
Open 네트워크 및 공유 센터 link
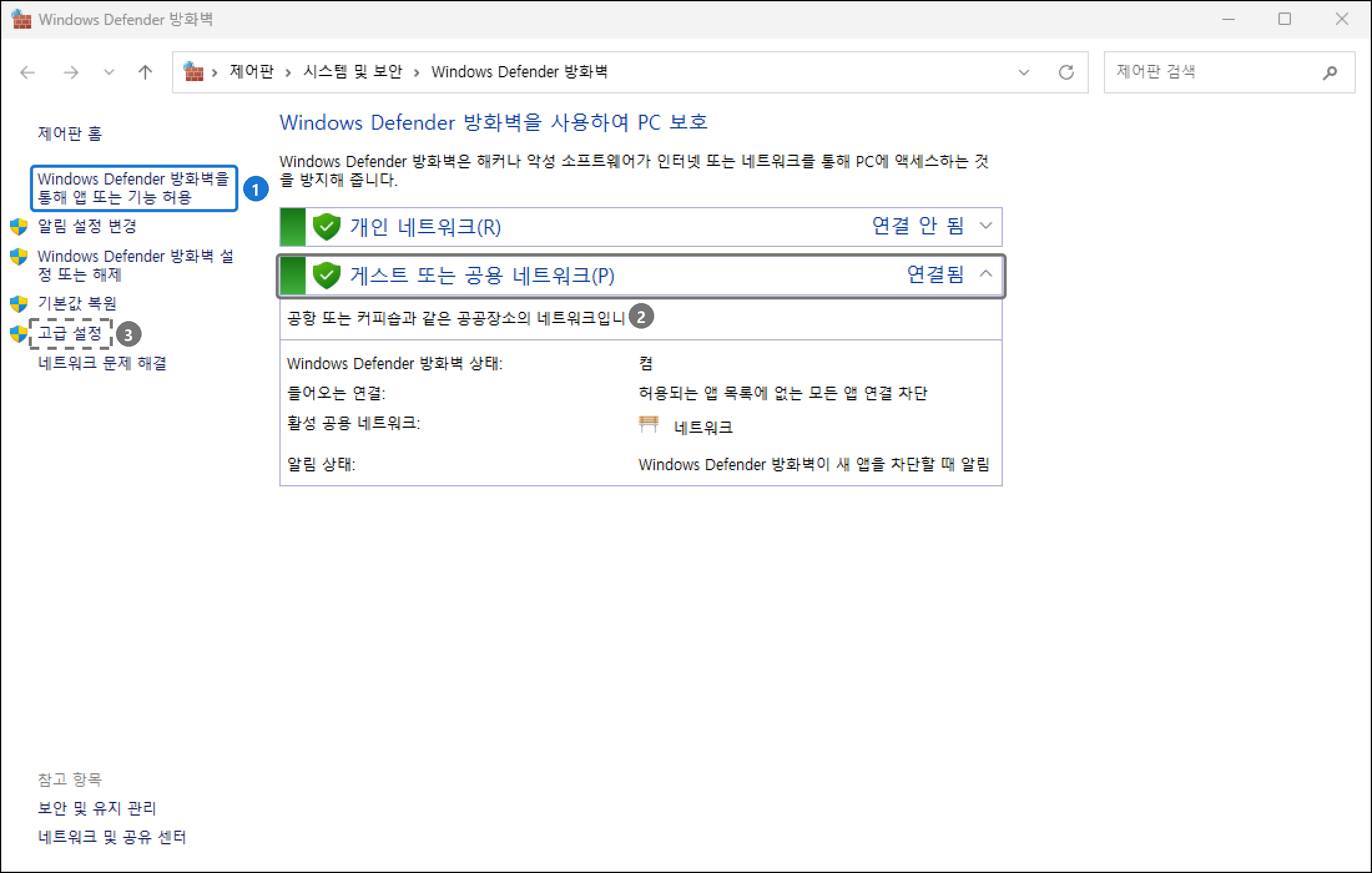pos(112,837)
